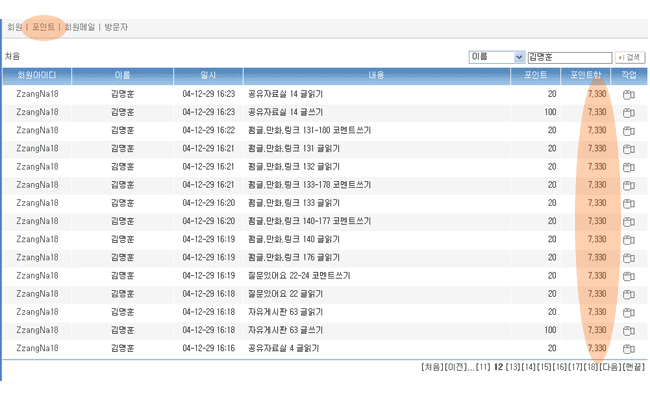Click the action icon for 찜글,만화,링크 131-180 코멘트쓰기 row
The width and height of the screenshot is (650, 400).
[629, 131]
